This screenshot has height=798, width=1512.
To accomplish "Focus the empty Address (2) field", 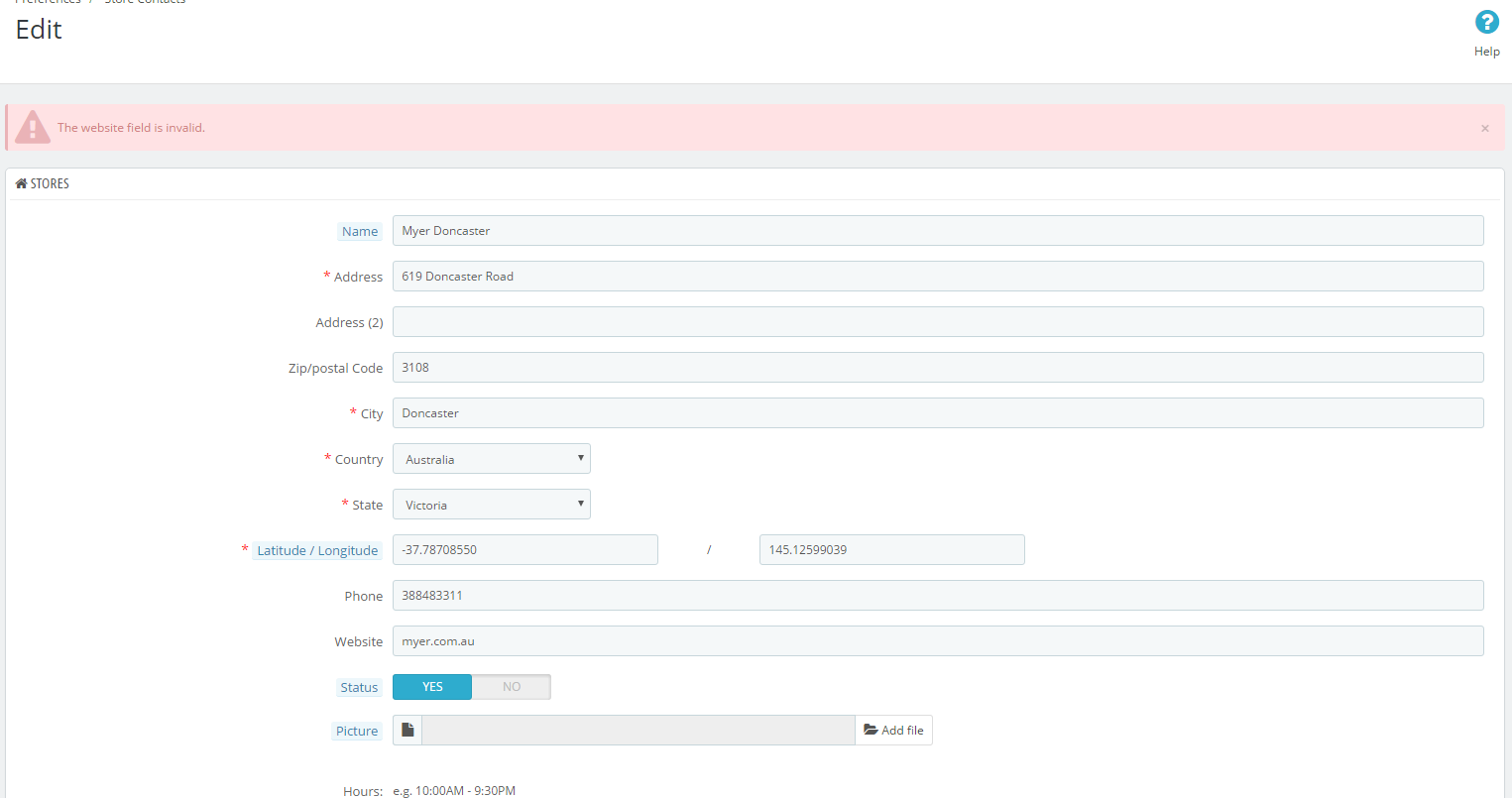I will pyautogui.click(x=938, y=322).
